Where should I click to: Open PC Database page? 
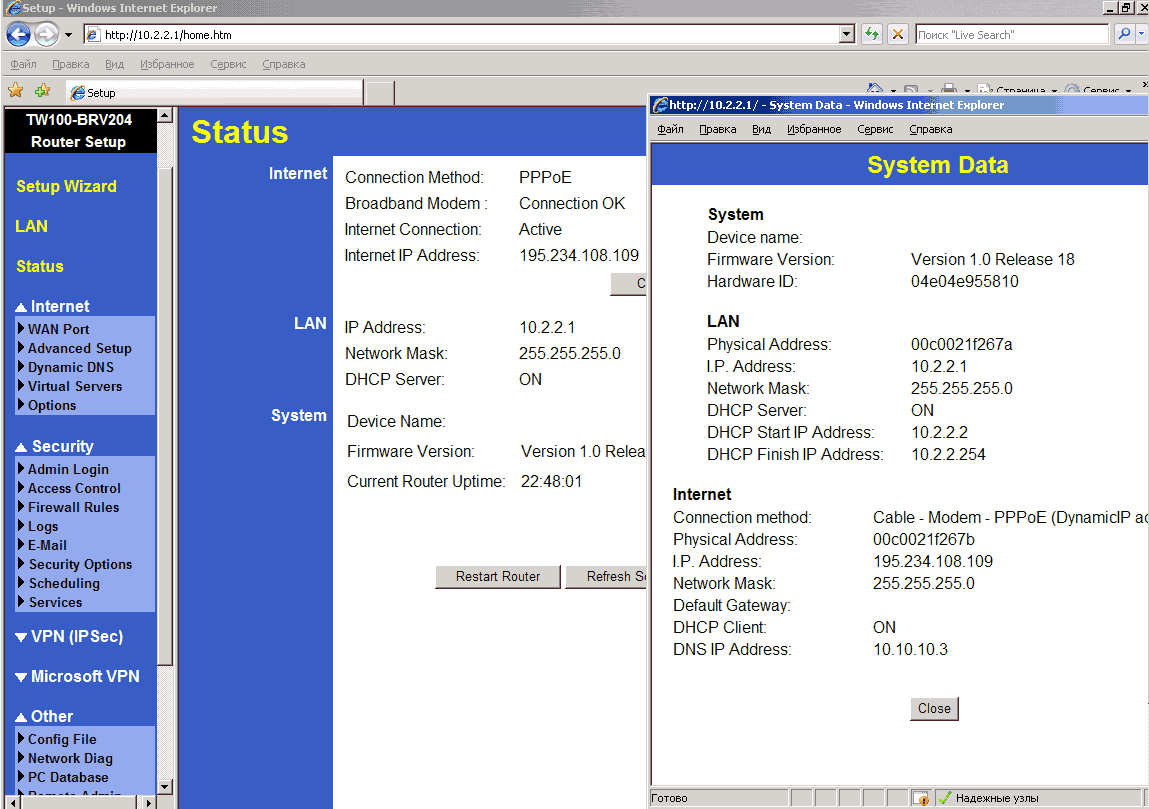67,777
